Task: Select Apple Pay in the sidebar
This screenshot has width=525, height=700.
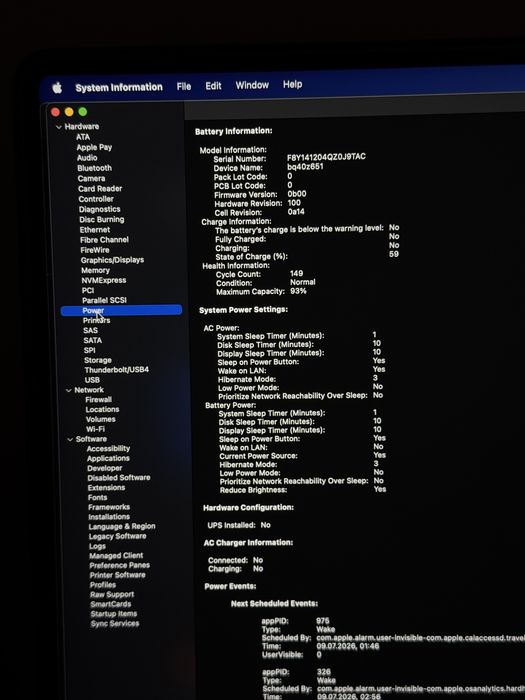Action: click(x=94, y=147)
